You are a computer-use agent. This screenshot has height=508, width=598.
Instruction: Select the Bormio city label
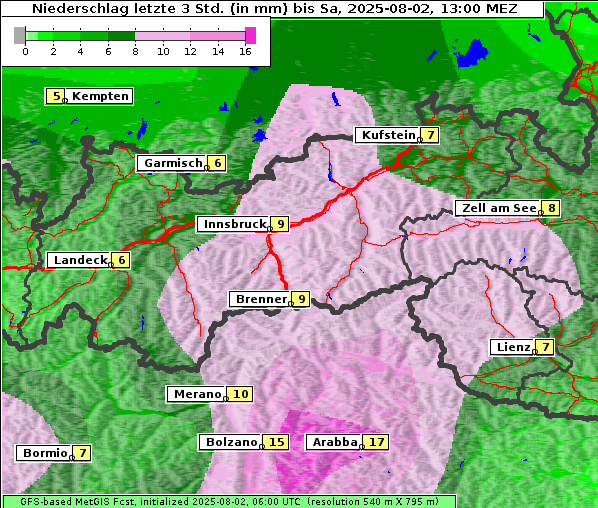(x=45, y=453)
